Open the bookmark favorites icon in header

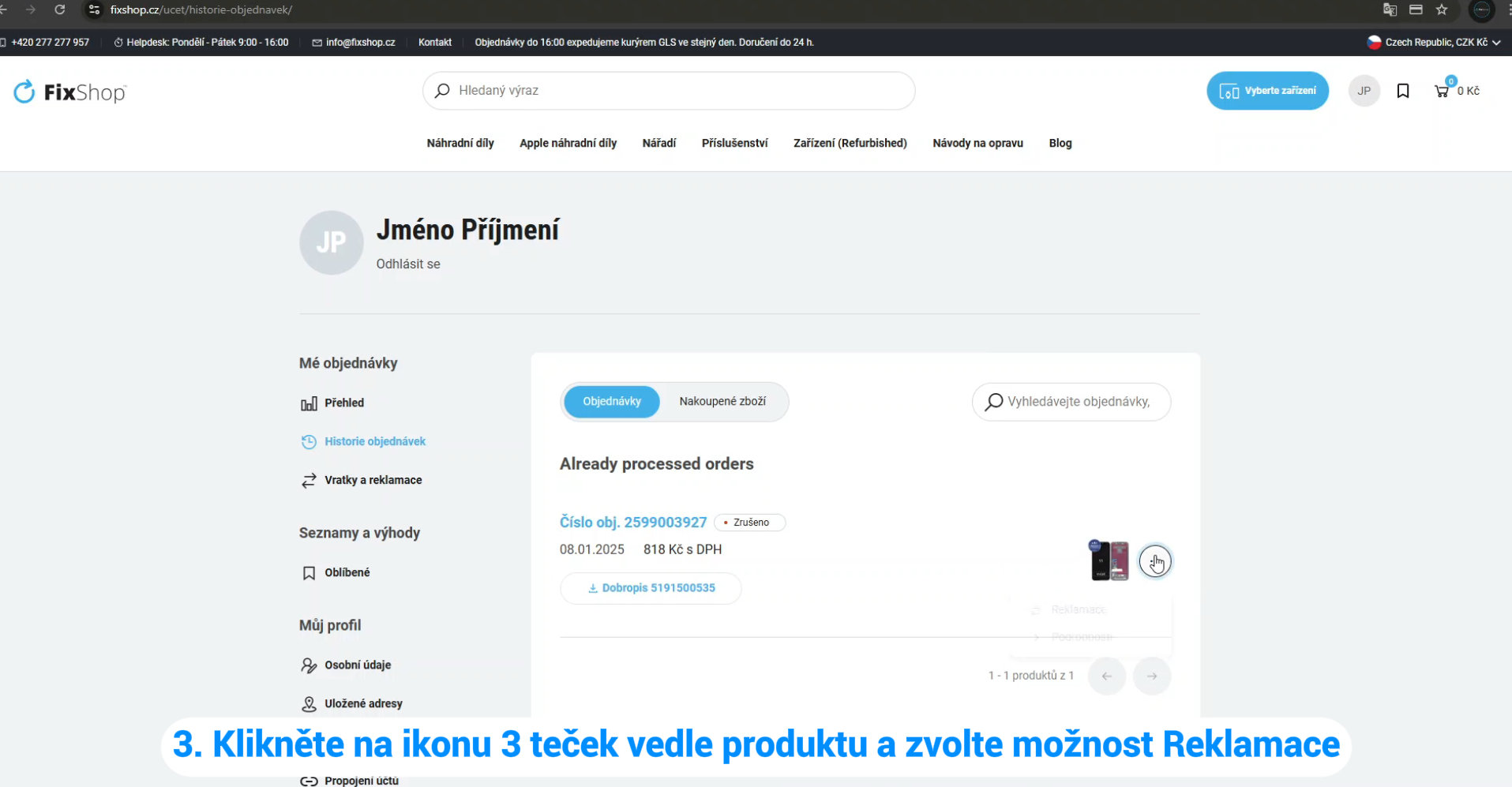coord(1402,91)
